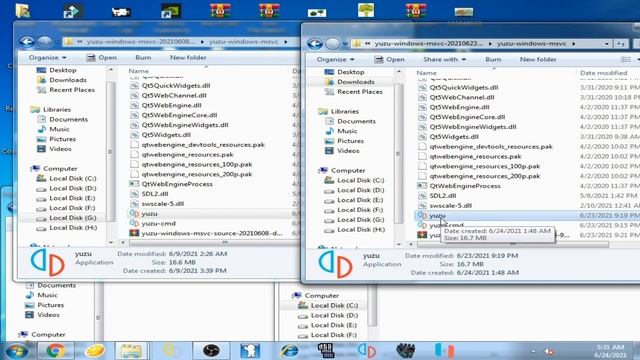This screenshot has width=640, height=360.
Task: Select the highlighted yuzu application in right window
Action: click(x=437, y=216)
